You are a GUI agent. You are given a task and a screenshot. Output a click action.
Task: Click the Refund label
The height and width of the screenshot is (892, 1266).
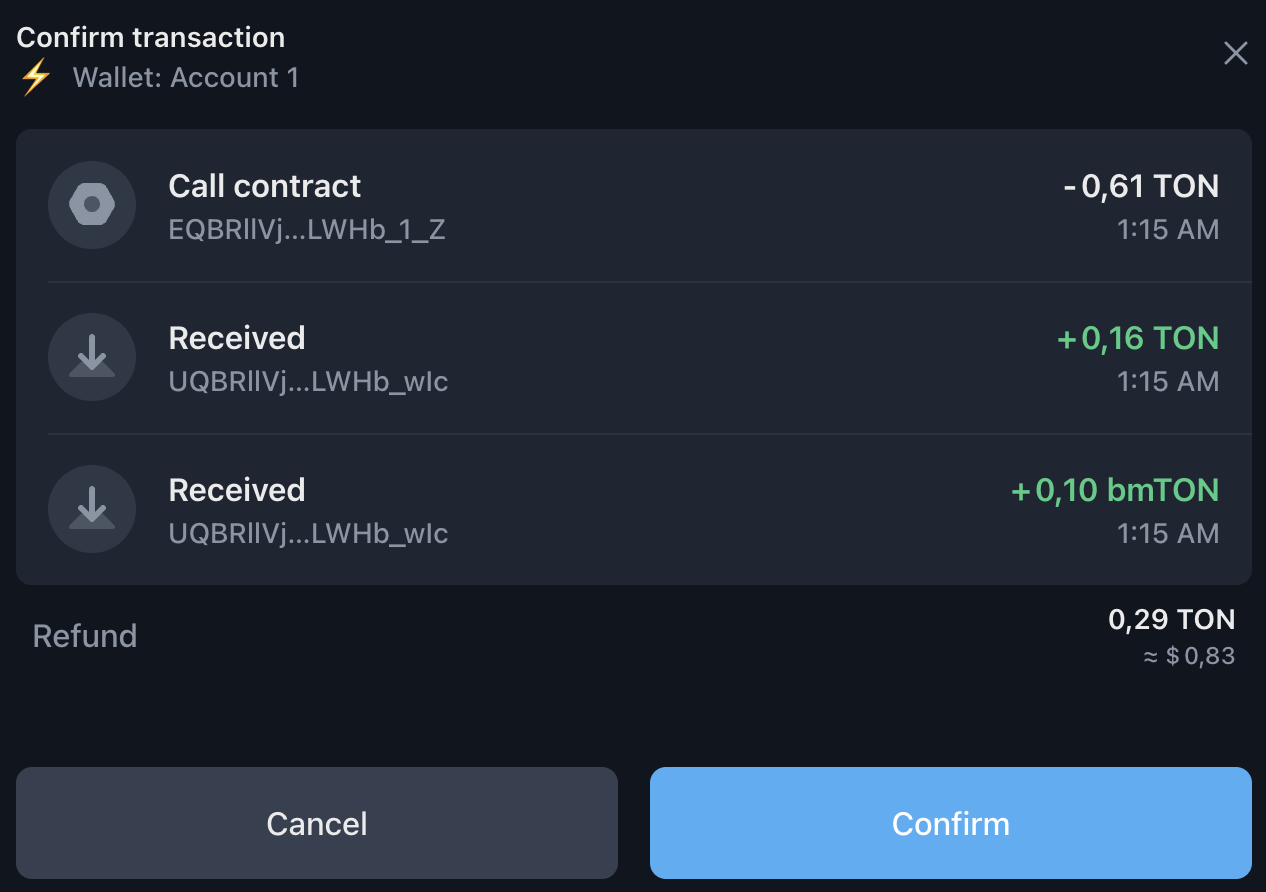85,636
